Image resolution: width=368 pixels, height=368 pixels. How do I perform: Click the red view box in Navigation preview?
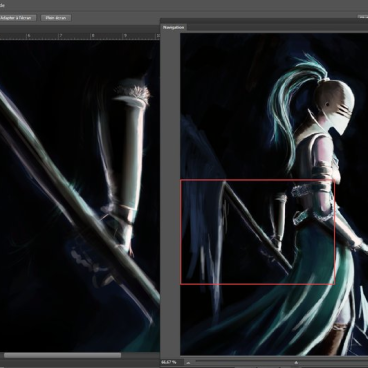point(257,232)
